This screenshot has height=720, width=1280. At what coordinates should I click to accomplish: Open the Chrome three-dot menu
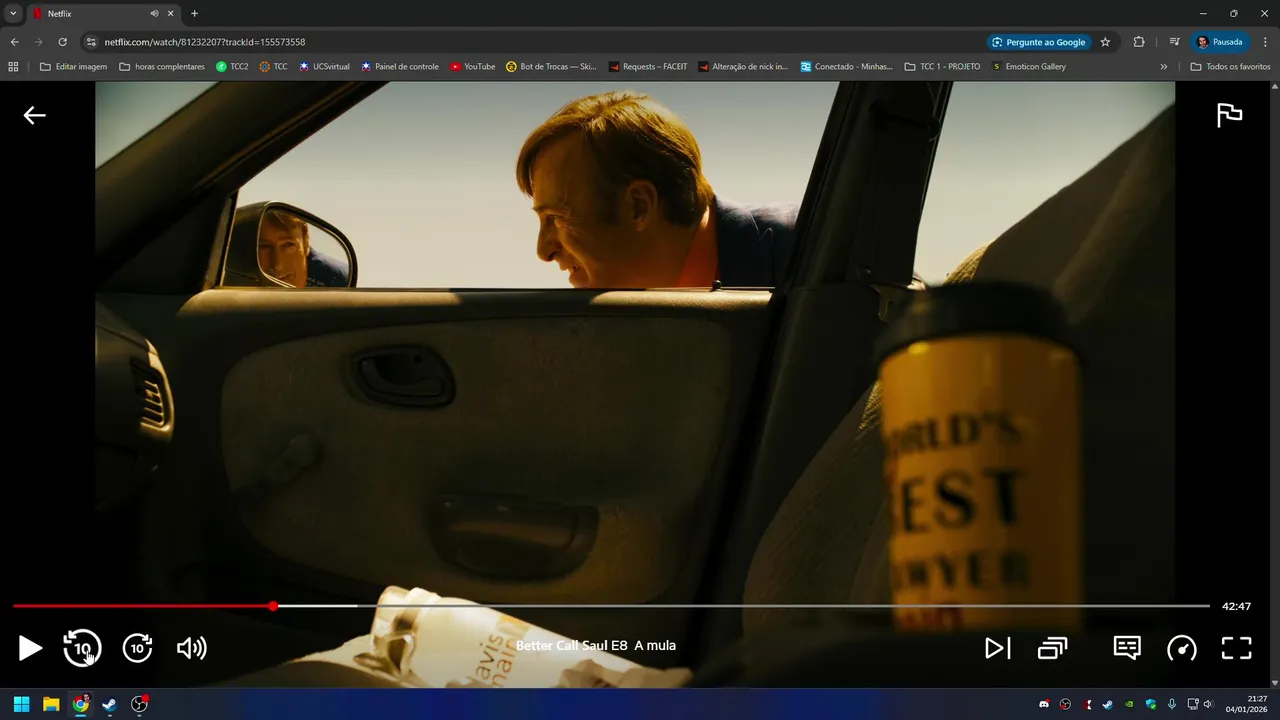point(1265,42)
